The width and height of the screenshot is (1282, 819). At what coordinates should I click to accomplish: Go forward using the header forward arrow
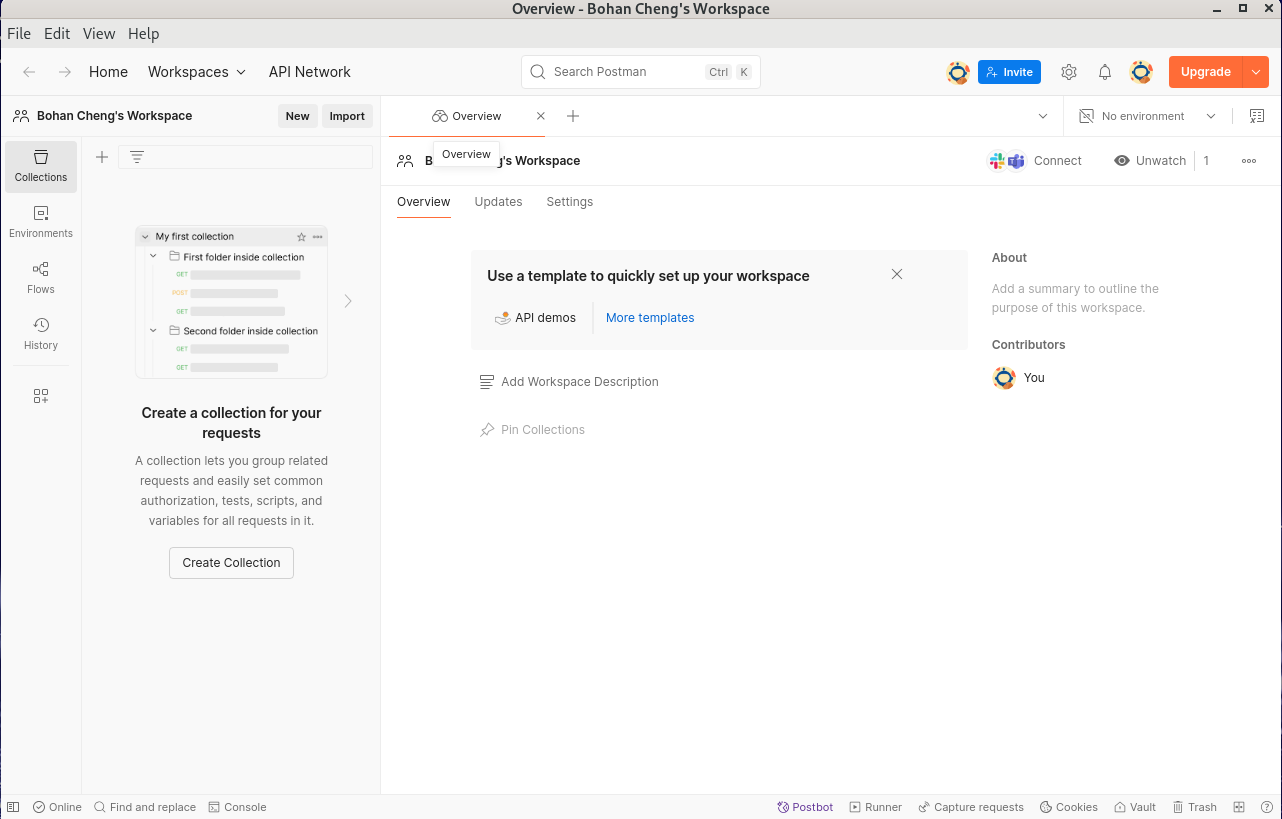65,72
